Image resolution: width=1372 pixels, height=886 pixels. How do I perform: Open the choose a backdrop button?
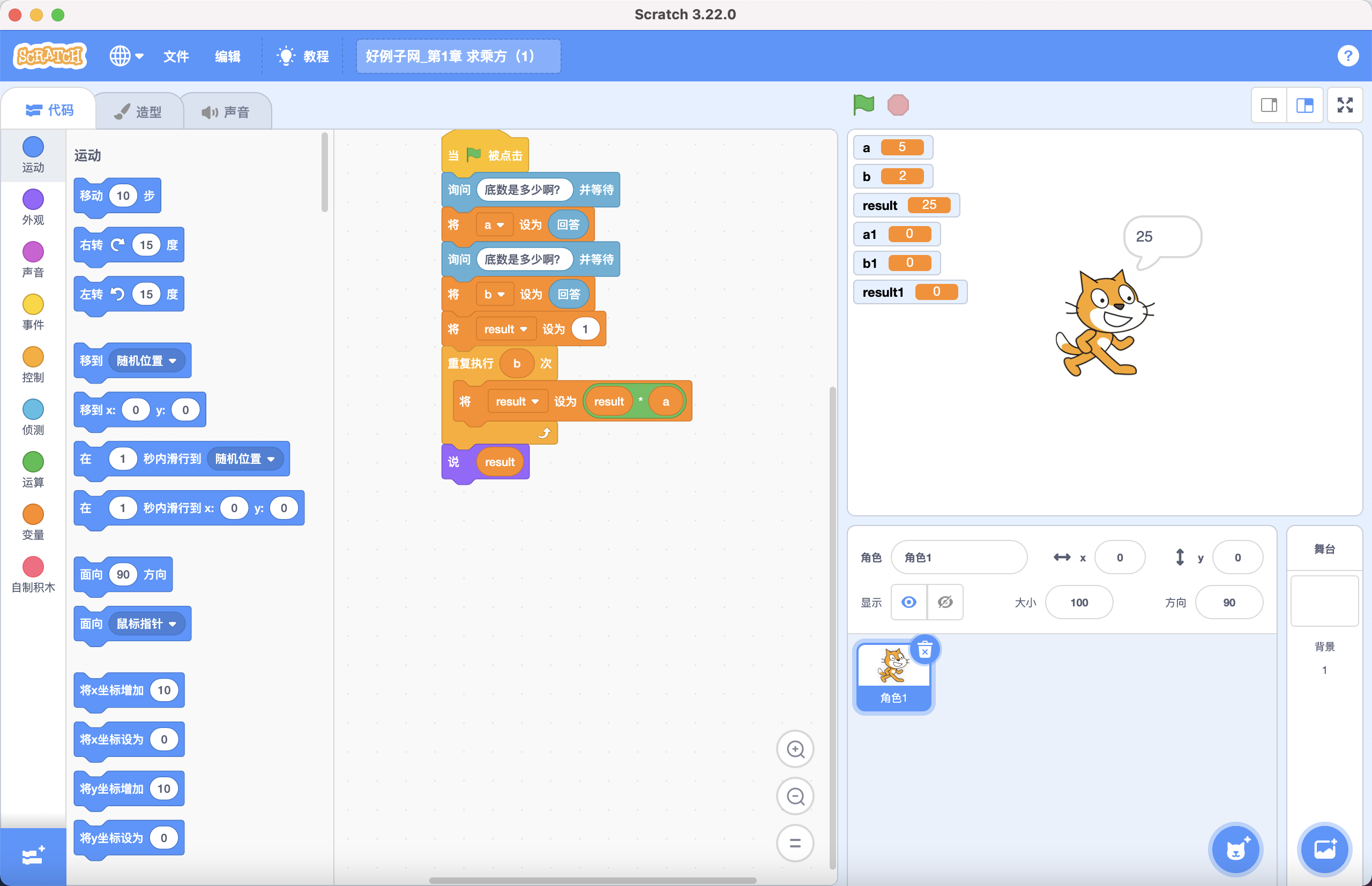point(1325,849)
